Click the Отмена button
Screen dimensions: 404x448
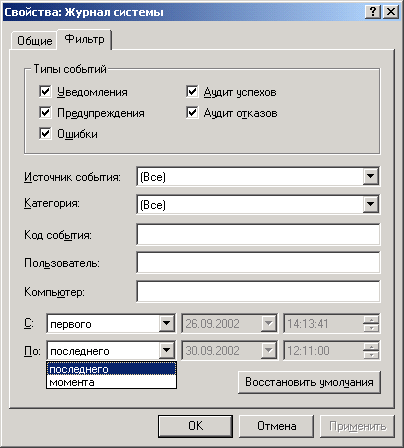coord(277,426)
